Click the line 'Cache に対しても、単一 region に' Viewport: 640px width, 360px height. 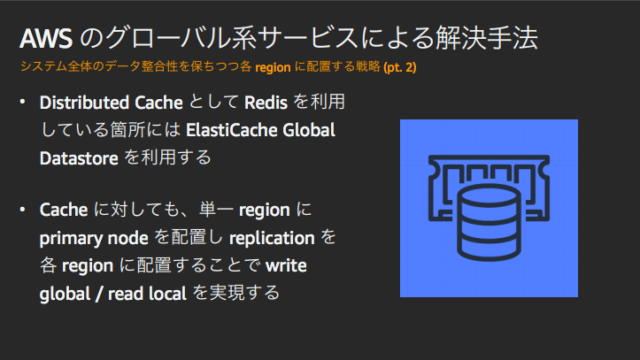pyautogui.click(x=176, y=210)
